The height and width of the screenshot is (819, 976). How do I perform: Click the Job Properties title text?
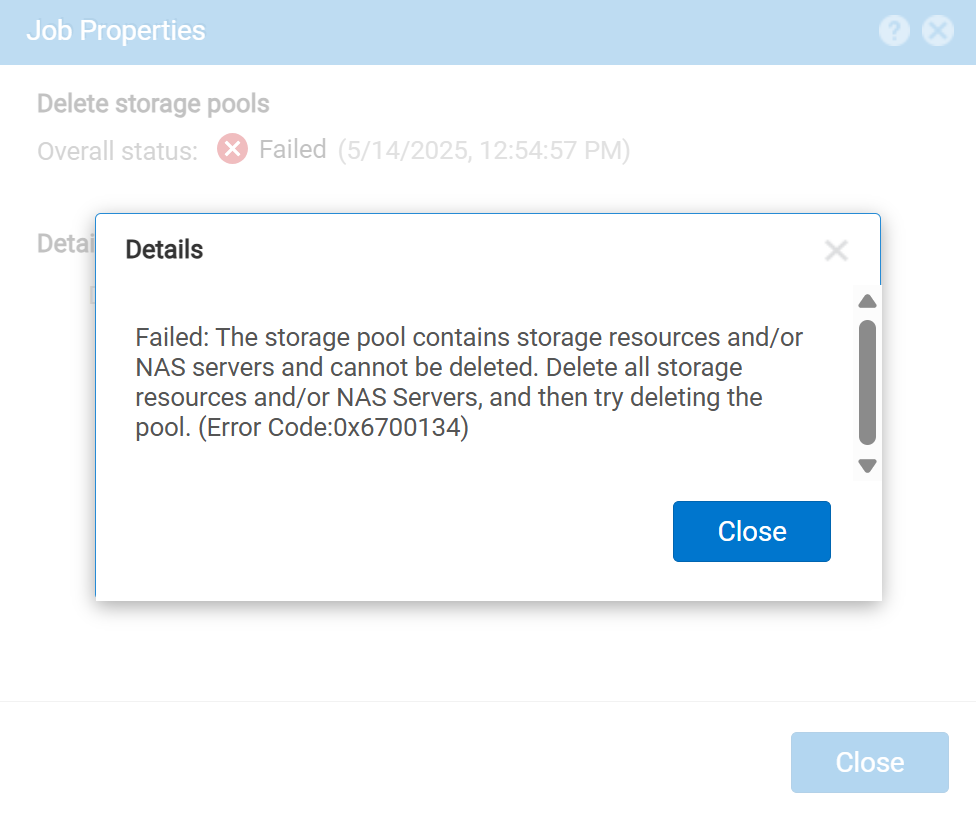[116, 30]
